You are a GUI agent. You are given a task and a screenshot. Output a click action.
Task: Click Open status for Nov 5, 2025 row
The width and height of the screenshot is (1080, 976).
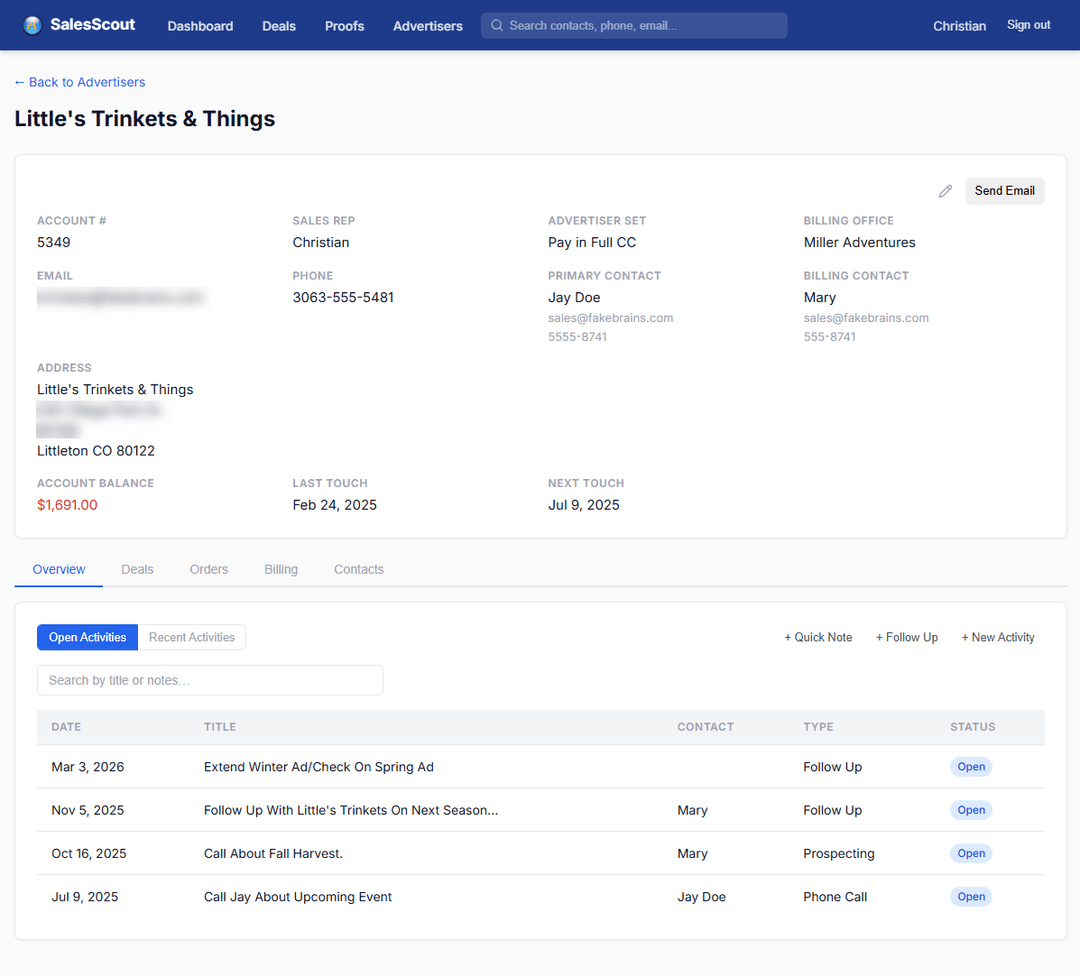[970, 810]
